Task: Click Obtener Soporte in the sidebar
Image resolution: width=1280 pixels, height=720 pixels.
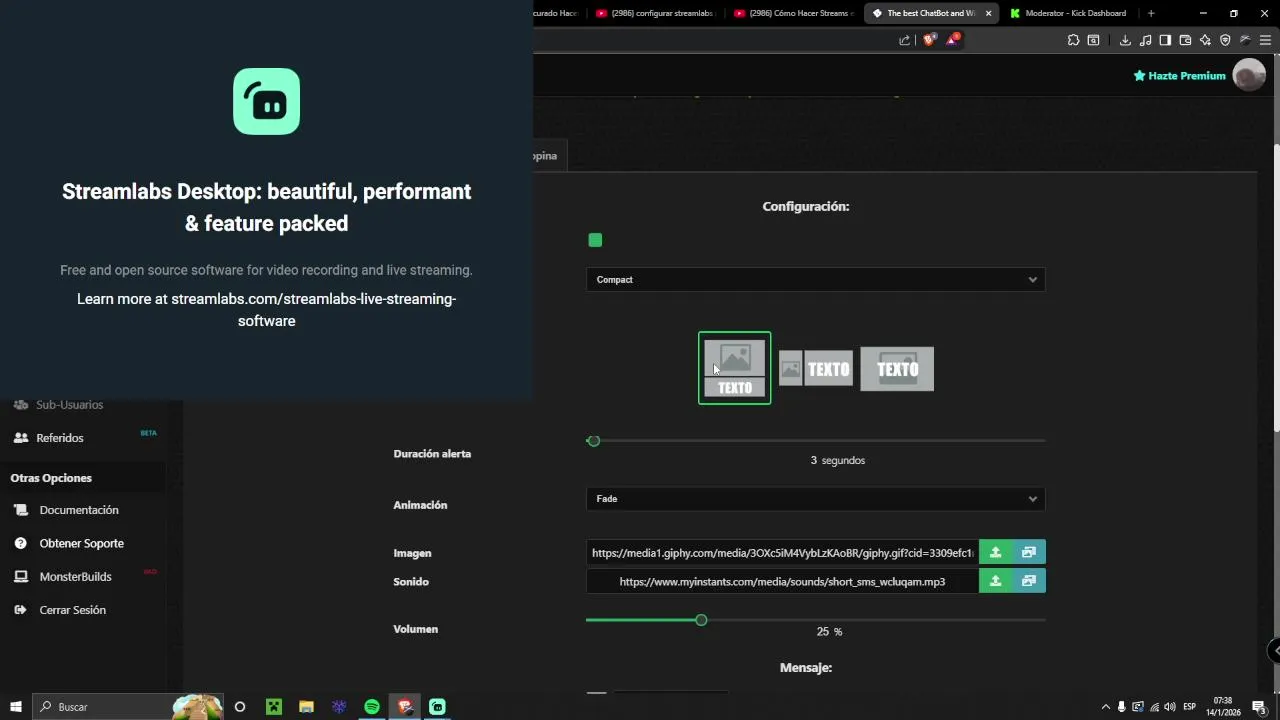Action: click(x=82, y=544)
